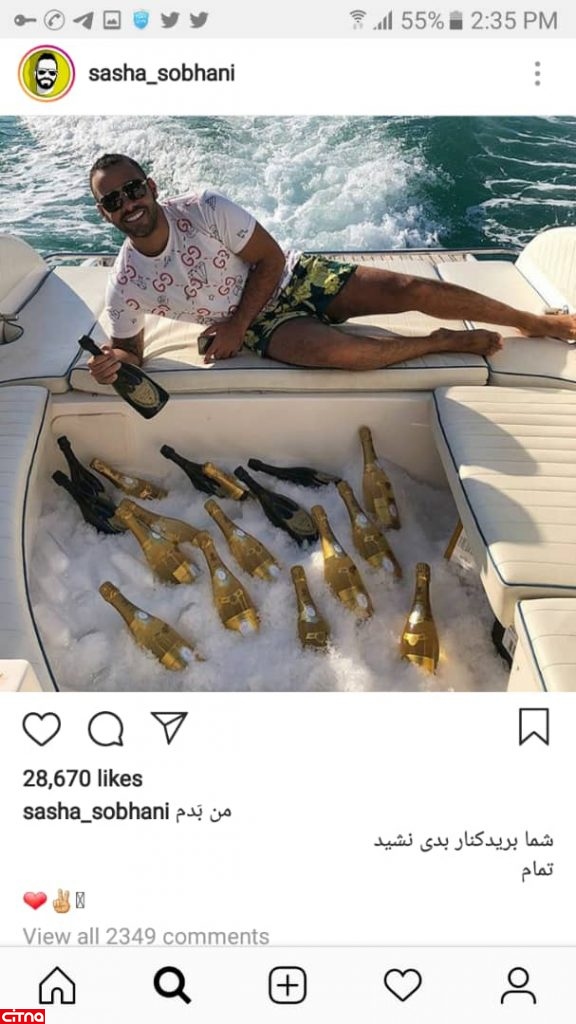View the 28,670 likes list
This screenshot has height=1024, width=576.
[82, 778]
